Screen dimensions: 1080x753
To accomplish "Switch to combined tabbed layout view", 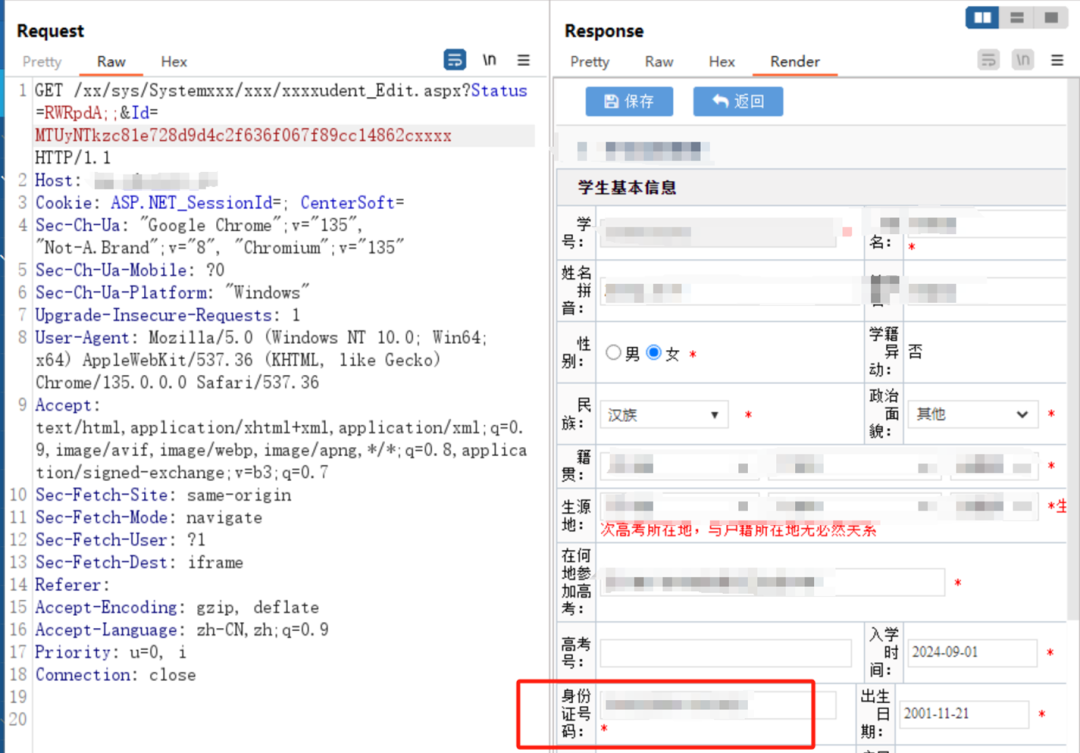I will pyautogui.click(x=1051, y=17).
